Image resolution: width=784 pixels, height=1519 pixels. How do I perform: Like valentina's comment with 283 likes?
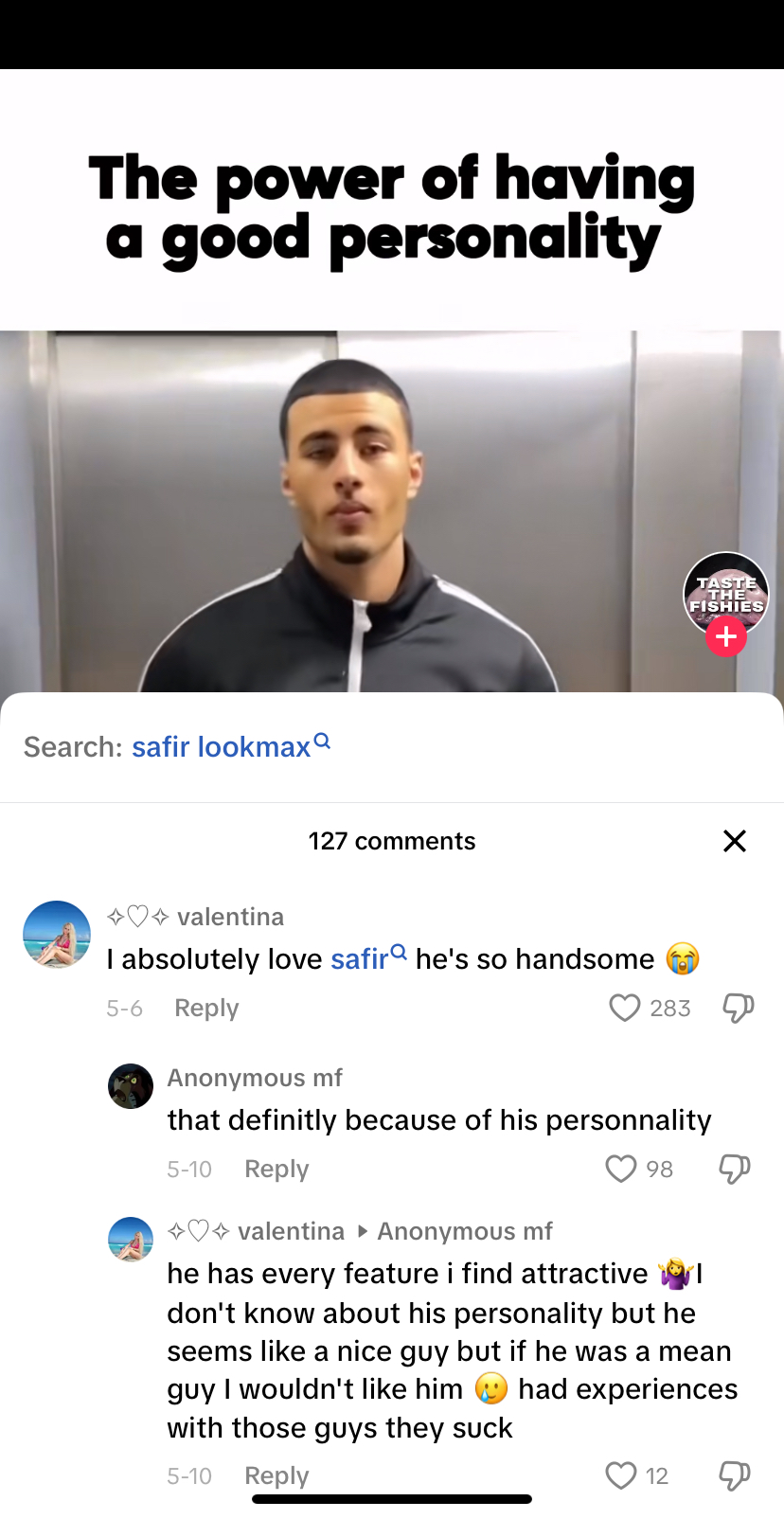click(x=624, y=1008)
